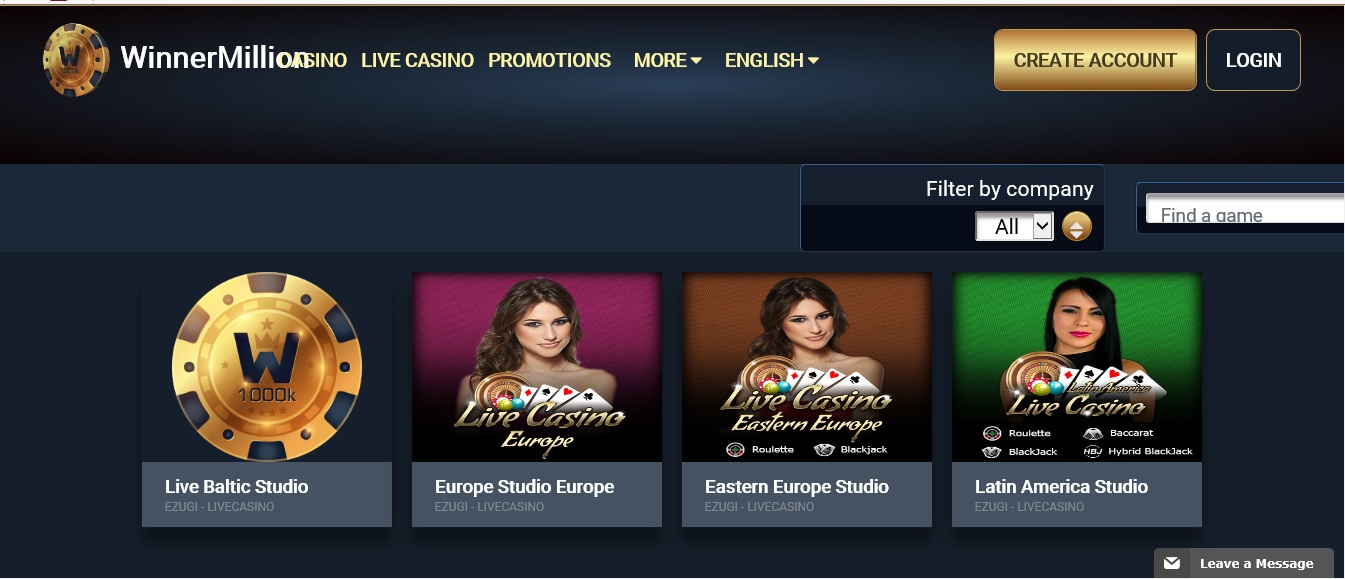Click the gold sort arrows icon beside All

[x=1076, y=227]
